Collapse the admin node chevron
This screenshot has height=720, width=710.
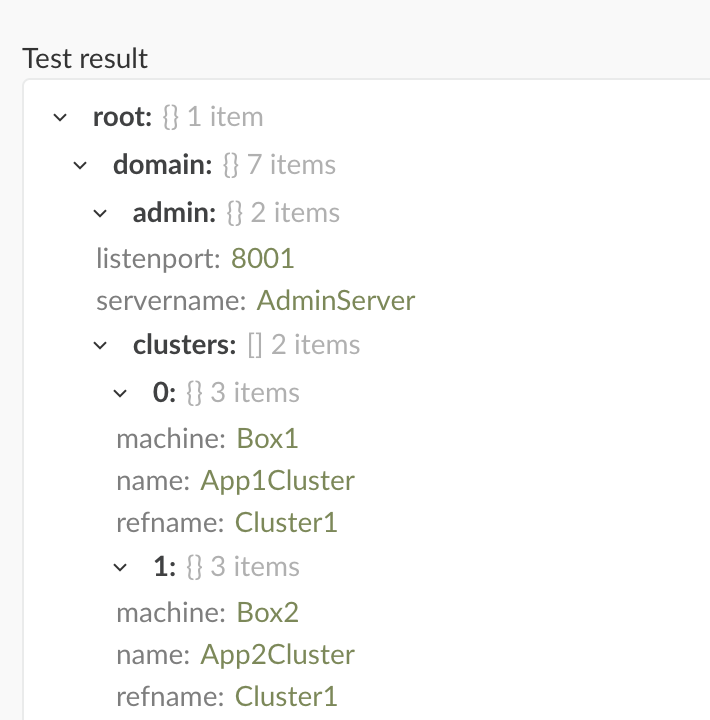[x=100, y=214]
